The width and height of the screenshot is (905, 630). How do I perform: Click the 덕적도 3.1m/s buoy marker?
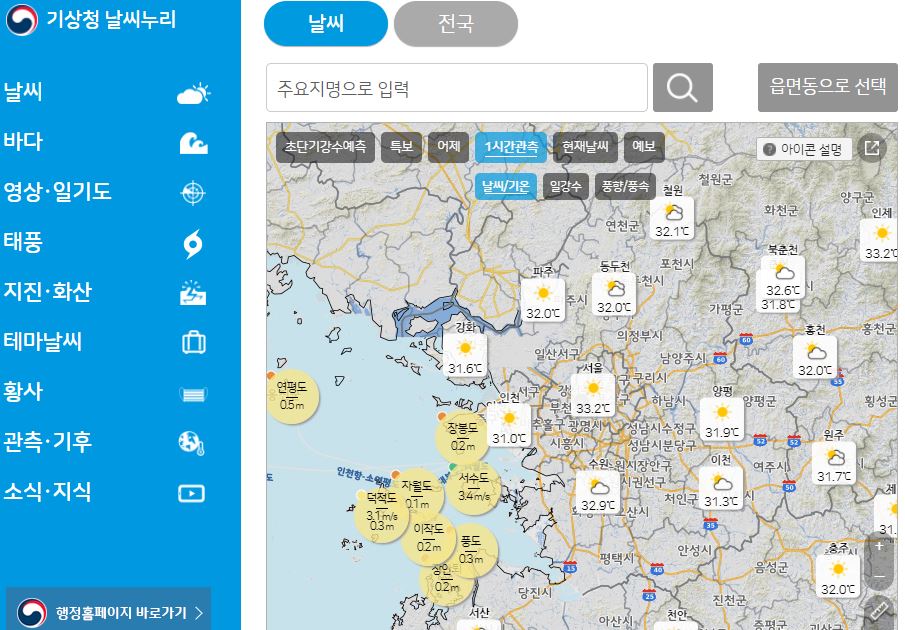pyautogui.click(x=382, y=515)
